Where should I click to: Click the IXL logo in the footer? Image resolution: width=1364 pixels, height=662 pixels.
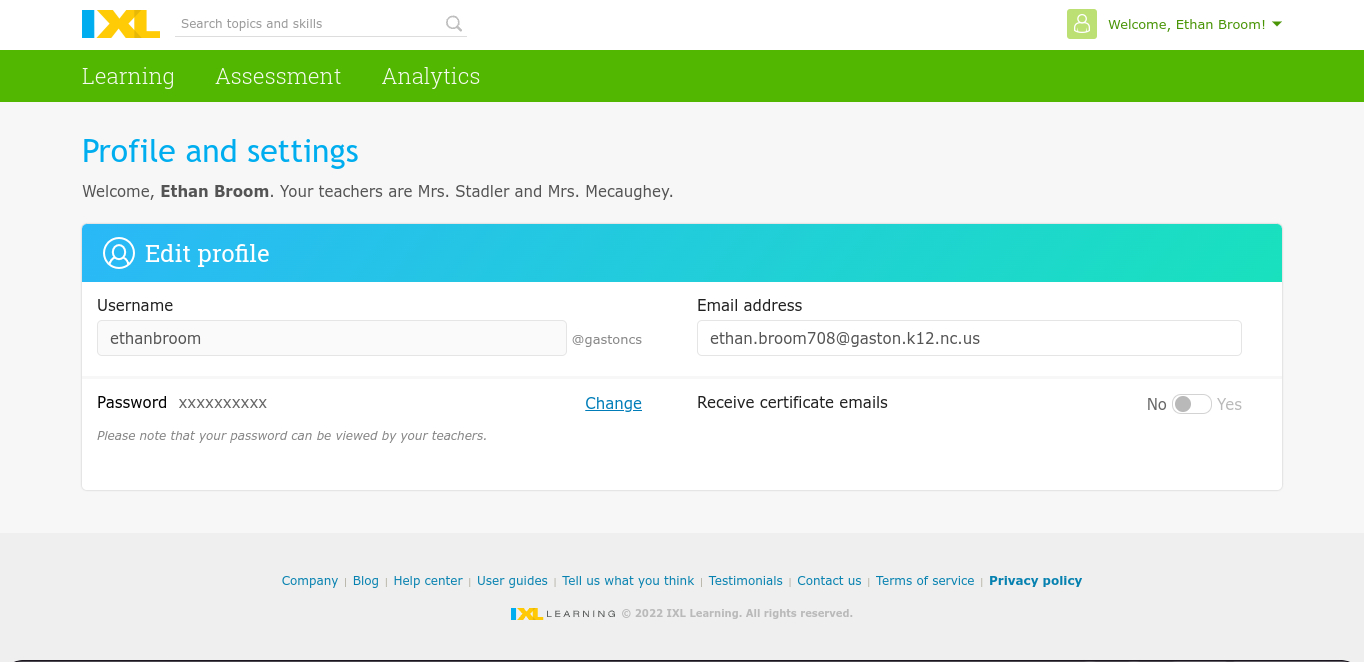528,613
